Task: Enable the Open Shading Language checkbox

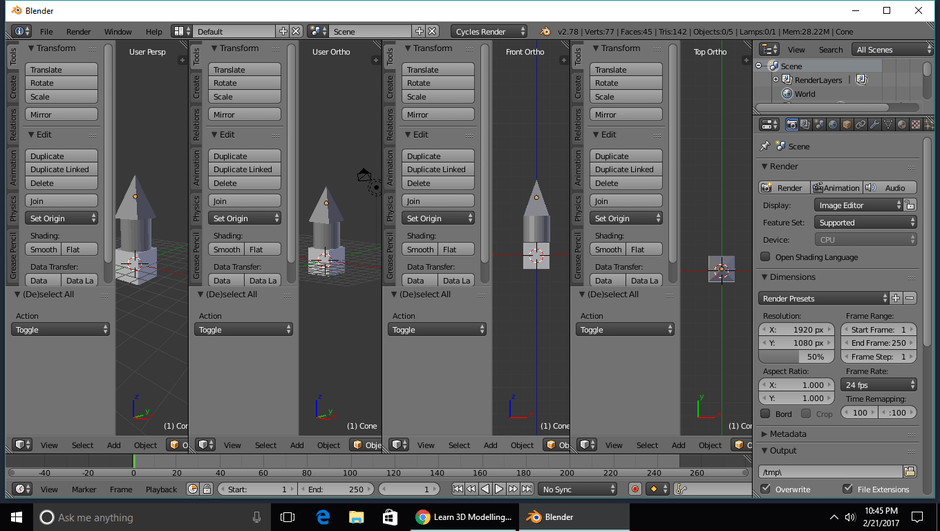Action: (x=766, y=257)
